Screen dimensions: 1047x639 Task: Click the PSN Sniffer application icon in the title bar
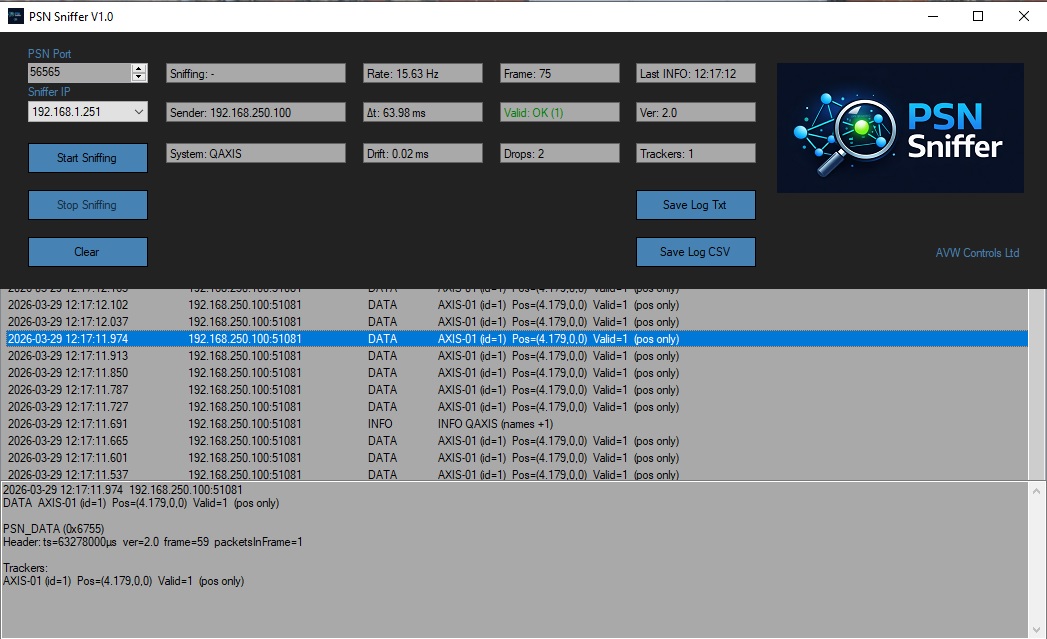(x=14, y=16)
